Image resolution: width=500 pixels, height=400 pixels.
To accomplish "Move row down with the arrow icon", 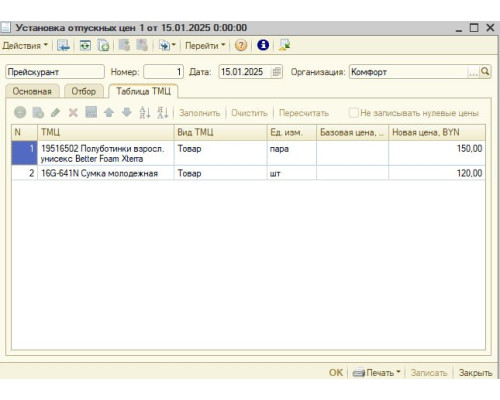I will pyautogui.click(x=127, y=113).
